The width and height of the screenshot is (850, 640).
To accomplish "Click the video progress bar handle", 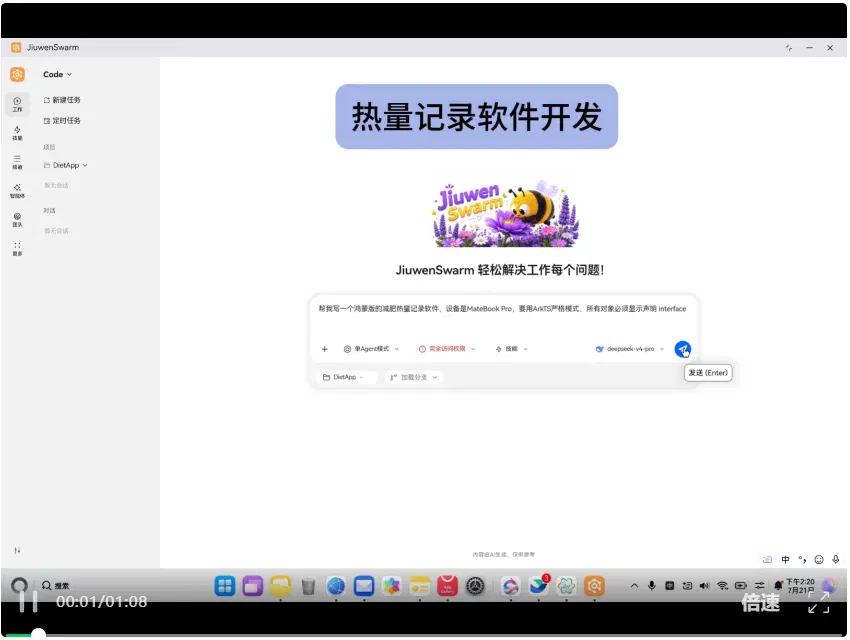I will [38, 634].
